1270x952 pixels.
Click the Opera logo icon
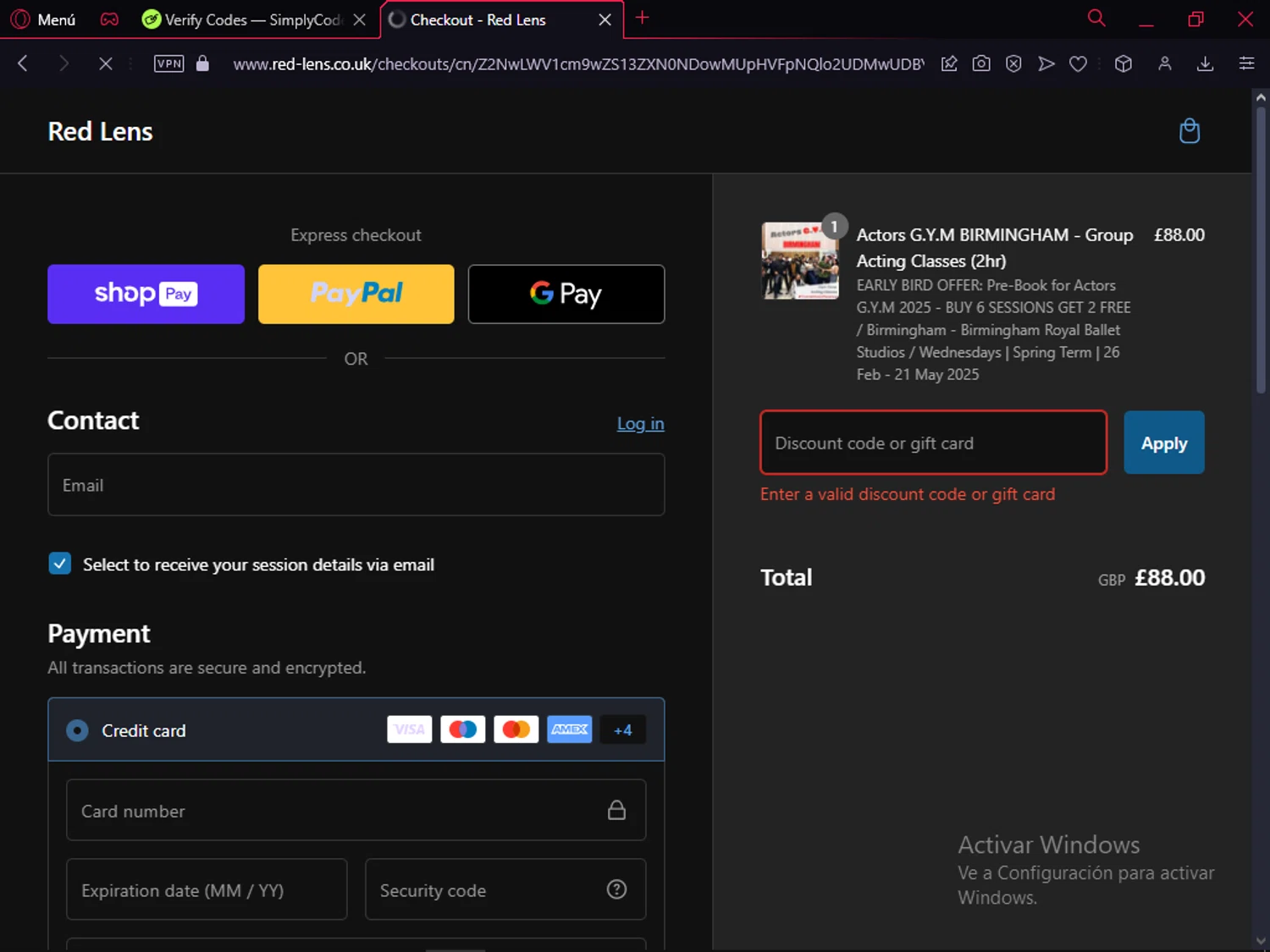(19, 19)
